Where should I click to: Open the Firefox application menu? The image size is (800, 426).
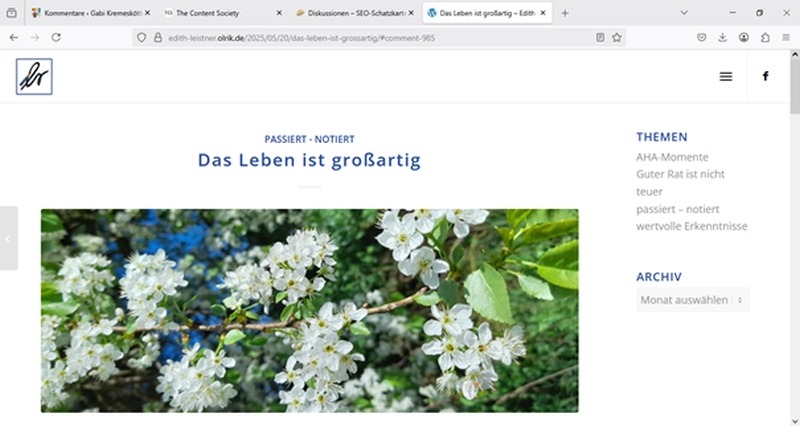click(786, 37)
